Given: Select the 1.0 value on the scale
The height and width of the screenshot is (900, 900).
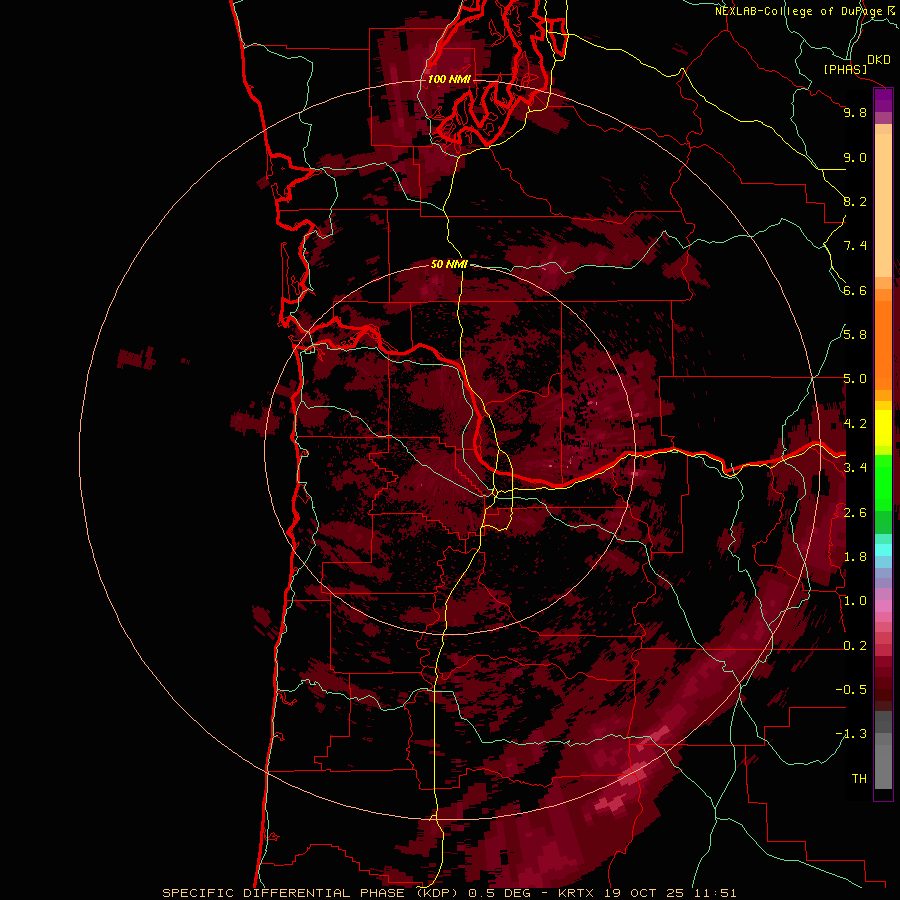Looking at the screenshot, I should (x=855, y=601).
